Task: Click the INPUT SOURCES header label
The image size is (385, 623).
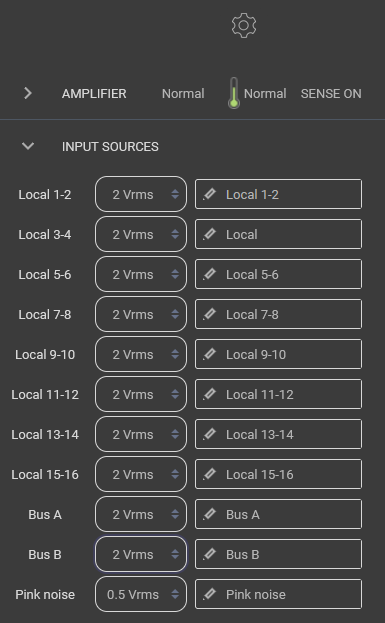Action: pos(110,147)
